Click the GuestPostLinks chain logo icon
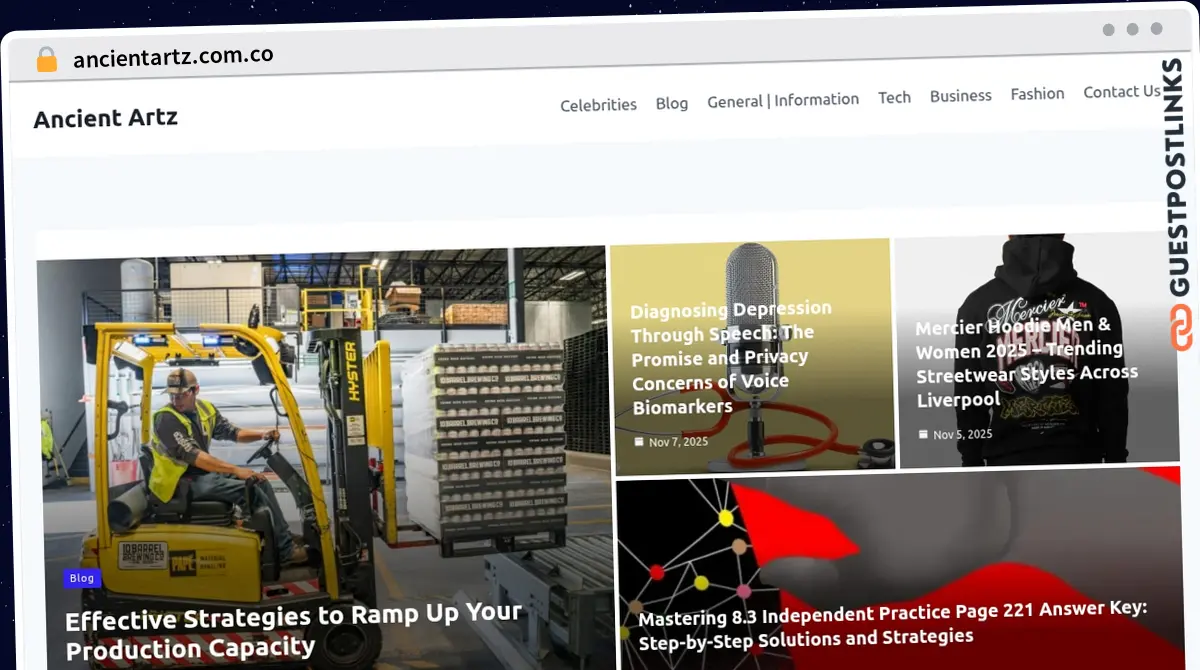1200x670 pixels. click(1182, 329)
